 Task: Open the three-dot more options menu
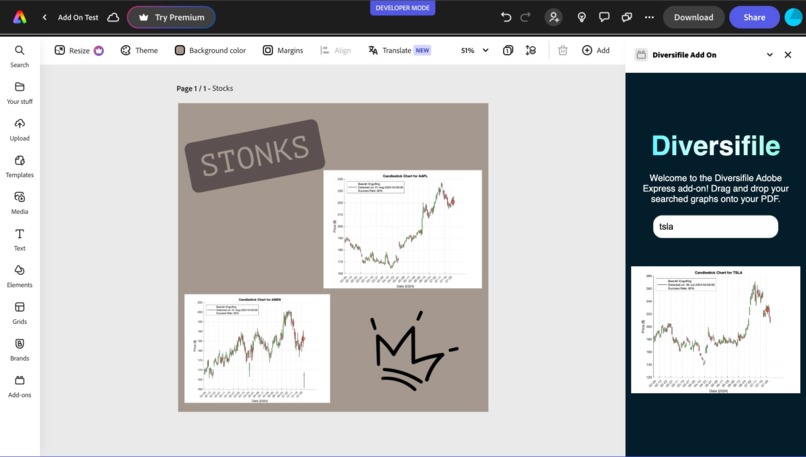pyautogui.click(x=649, y=17)
